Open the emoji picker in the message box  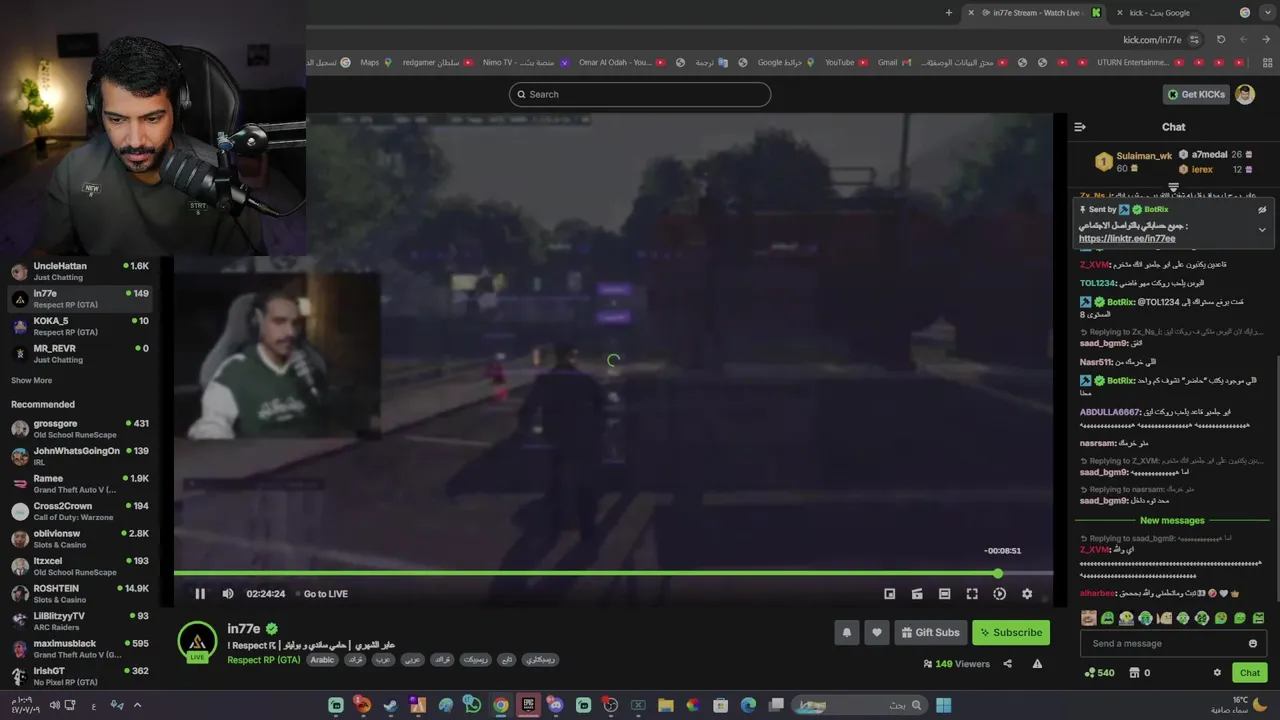tap(1253, 643)
